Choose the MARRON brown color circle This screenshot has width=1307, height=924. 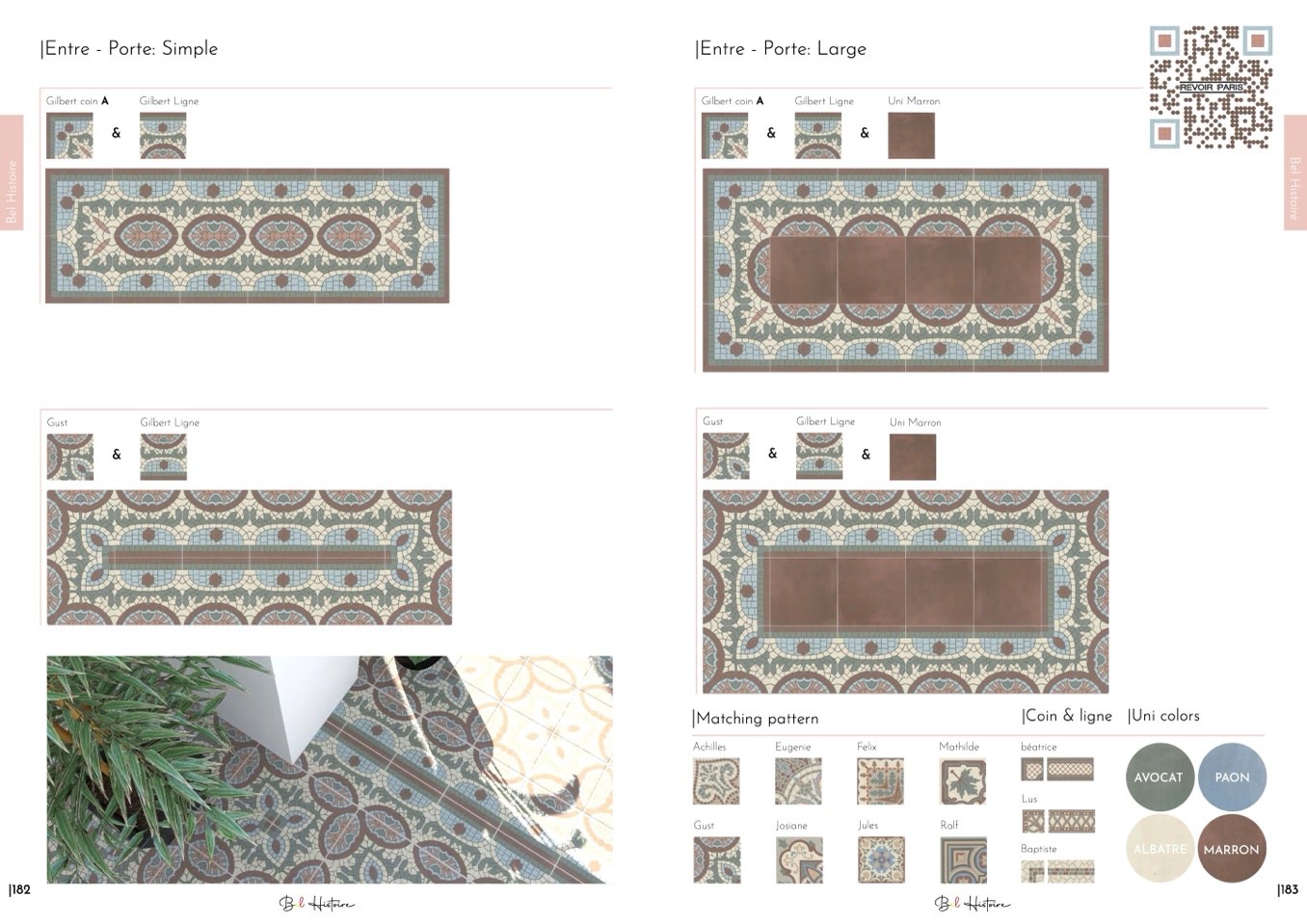pyautogui.click(x=1232, y=849)
